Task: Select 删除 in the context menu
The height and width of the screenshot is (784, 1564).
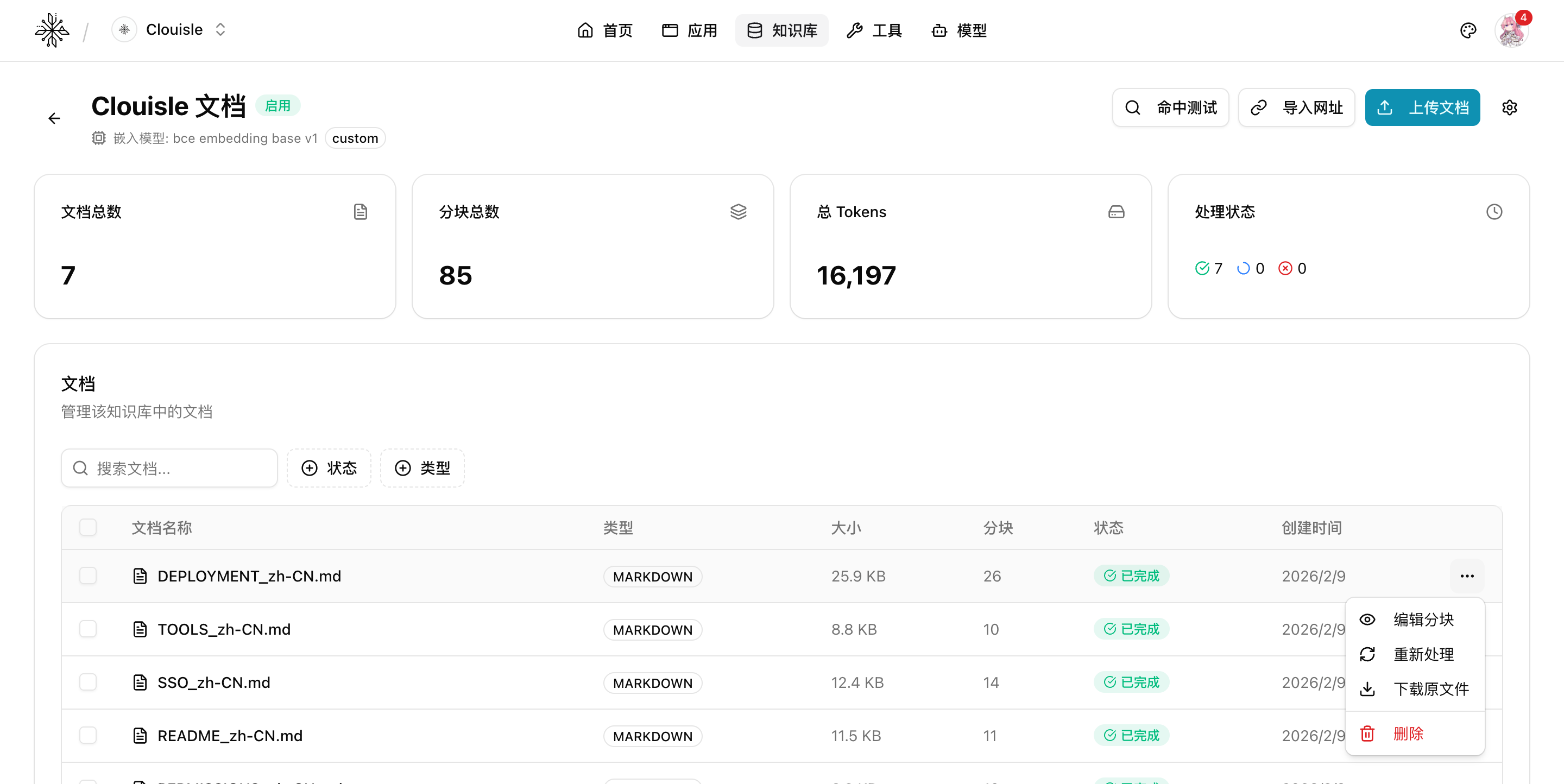Action: point(1408,734)
